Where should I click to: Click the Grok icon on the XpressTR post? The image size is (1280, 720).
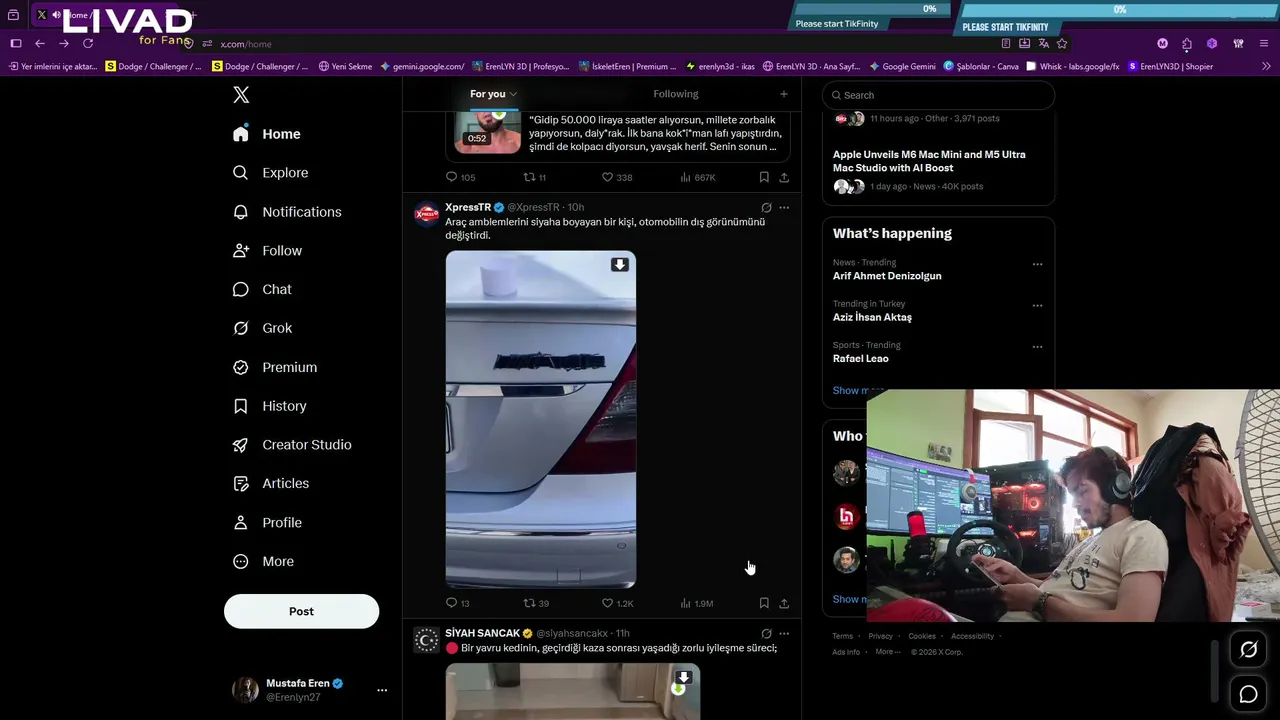(766, 208)
